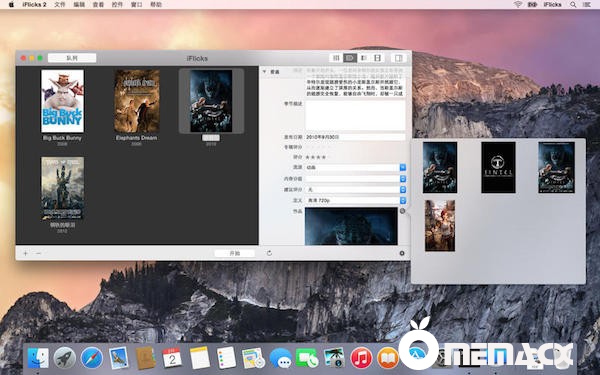Click the Big Buck Bunny title text
Viewport: 600px width, 375px height.
coord(62,138)
